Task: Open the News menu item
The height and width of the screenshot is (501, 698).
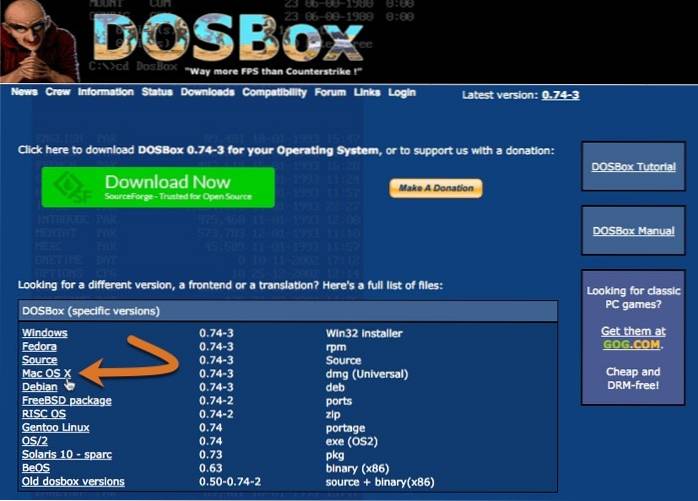Action: click(24, 92)
